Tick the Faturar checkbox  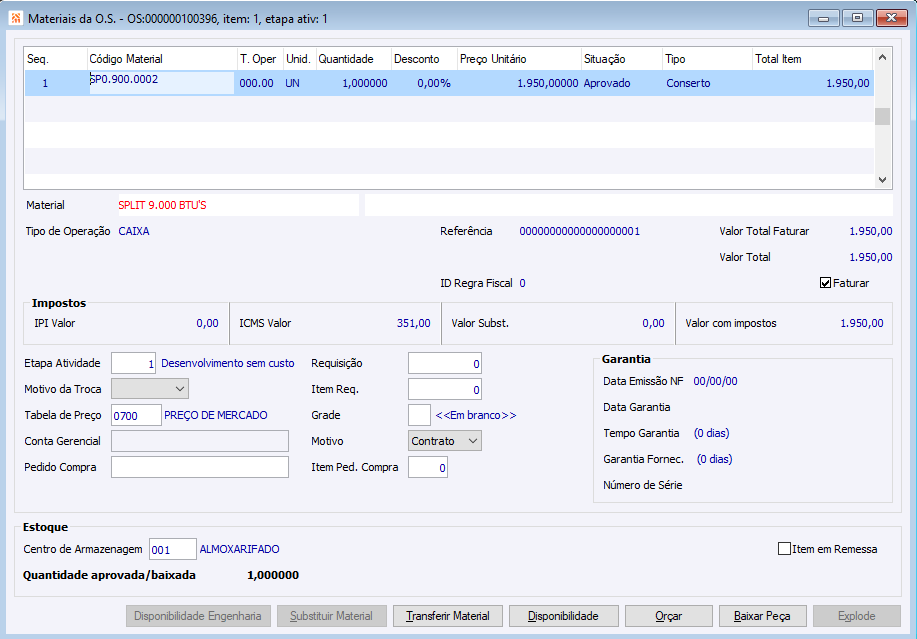coord(825,283)
